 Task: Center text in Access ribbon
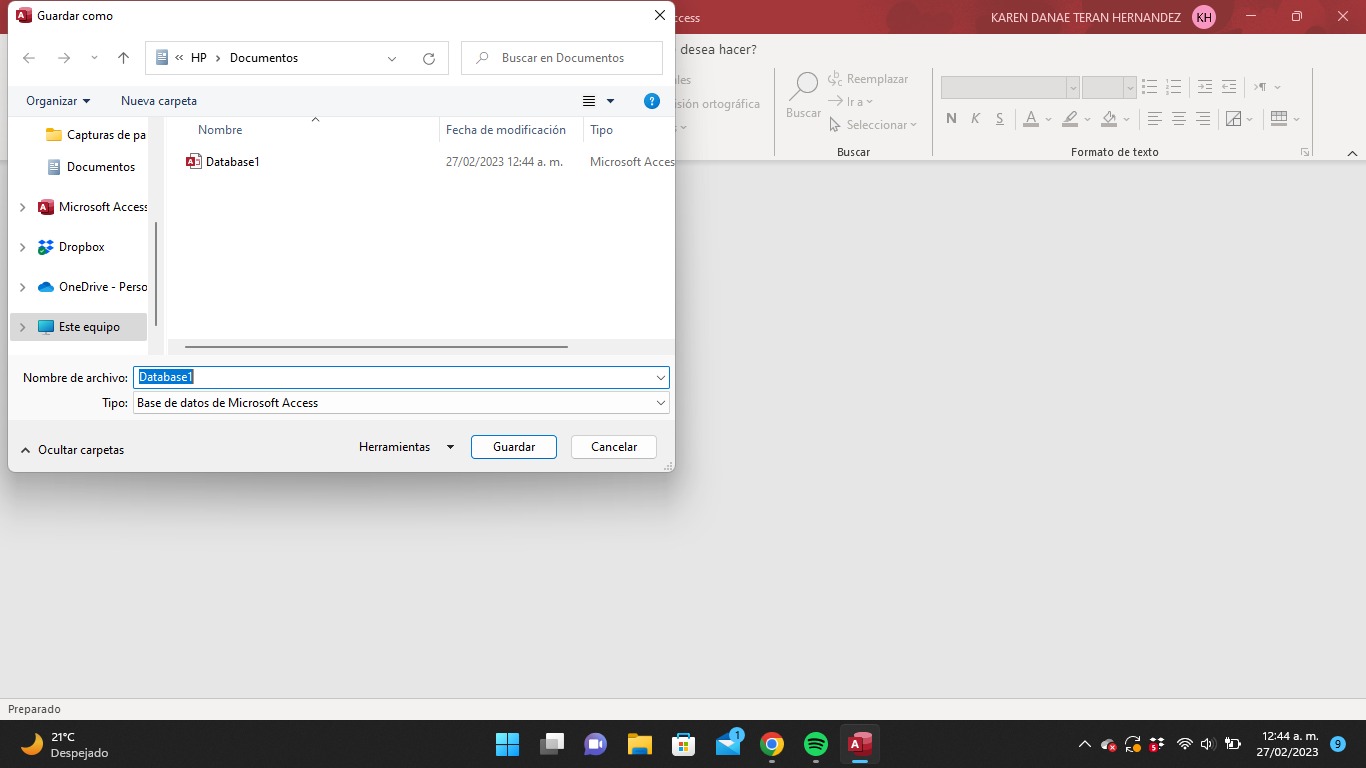[x=1179, y=118]
